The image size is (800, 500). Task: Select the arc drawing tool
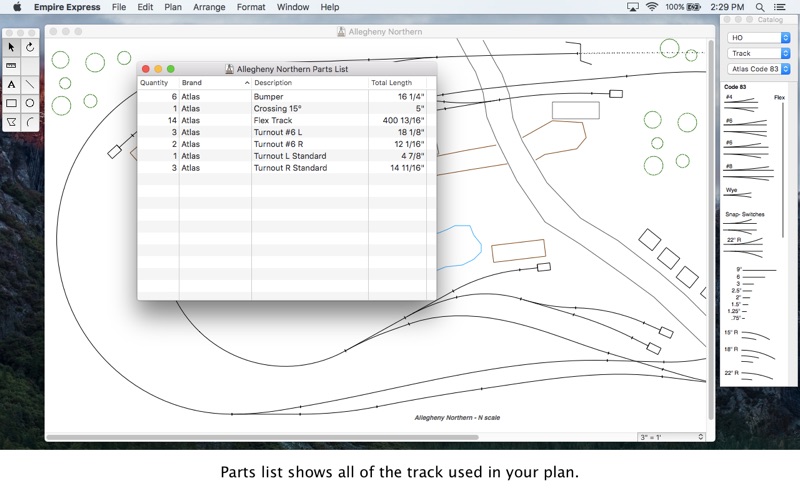30,121
